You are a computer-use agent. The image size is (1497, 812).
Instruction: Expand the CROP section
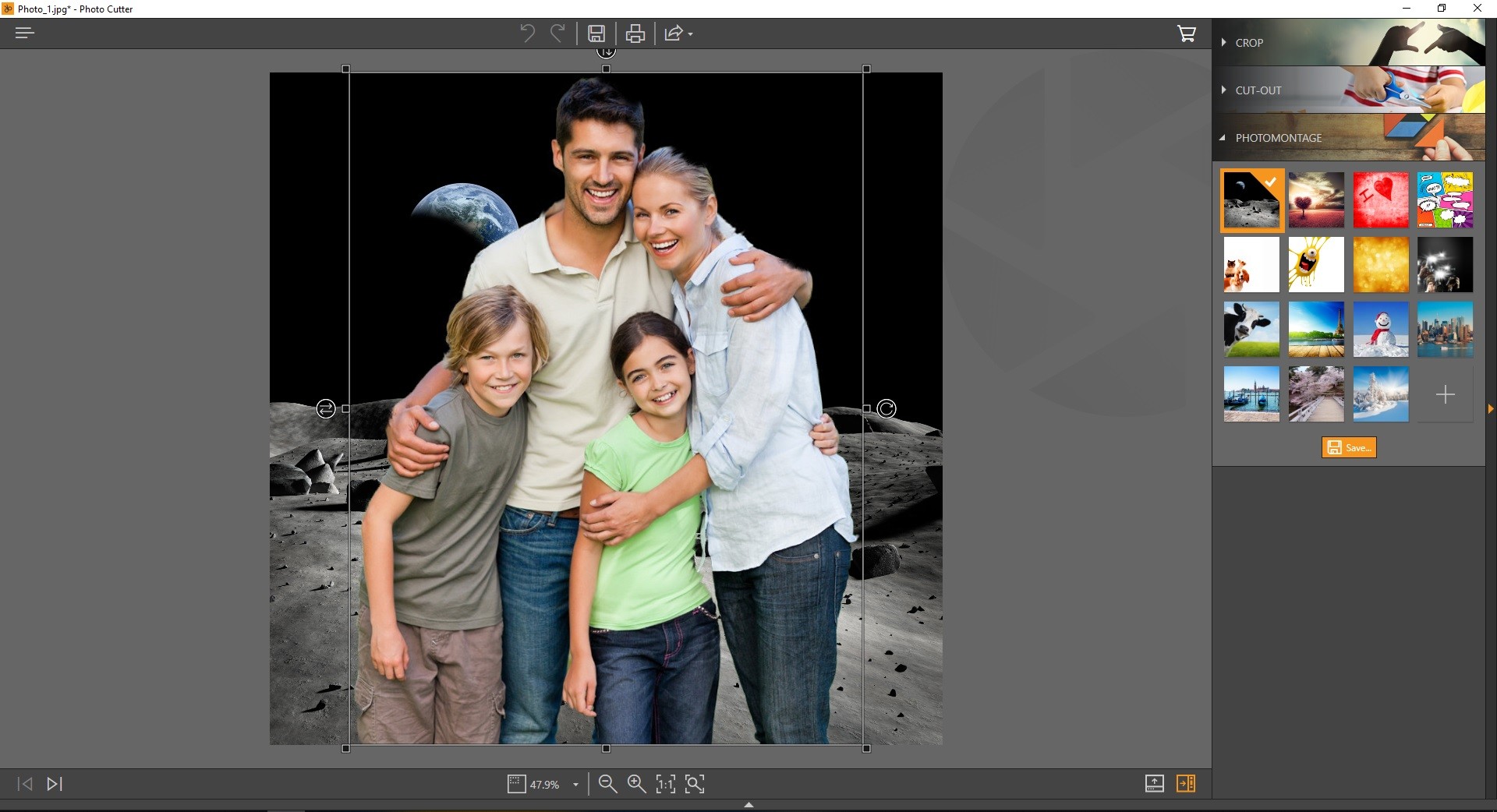pyautogui.click(x=1348, y=42)
